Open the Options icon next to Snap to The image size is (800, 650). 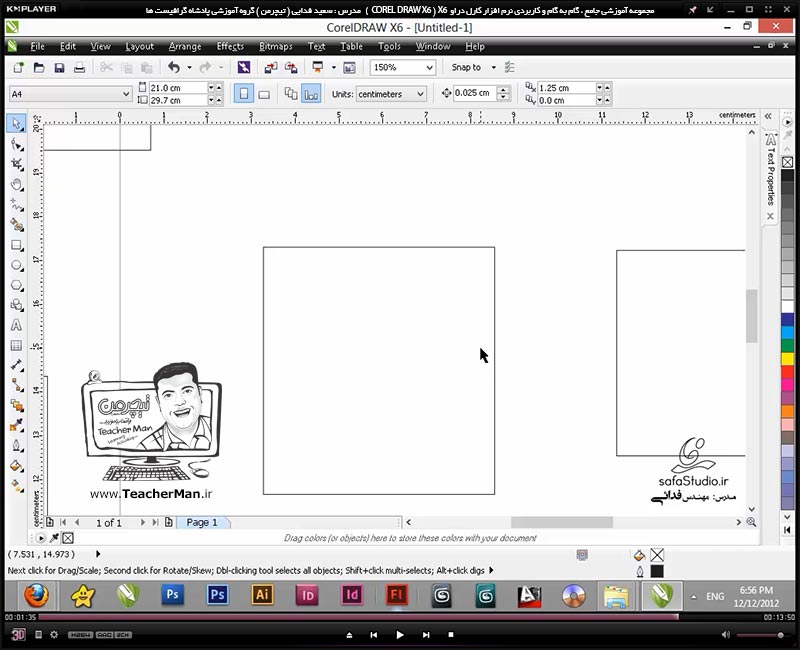pyautogui.click(x=509, y=67)
